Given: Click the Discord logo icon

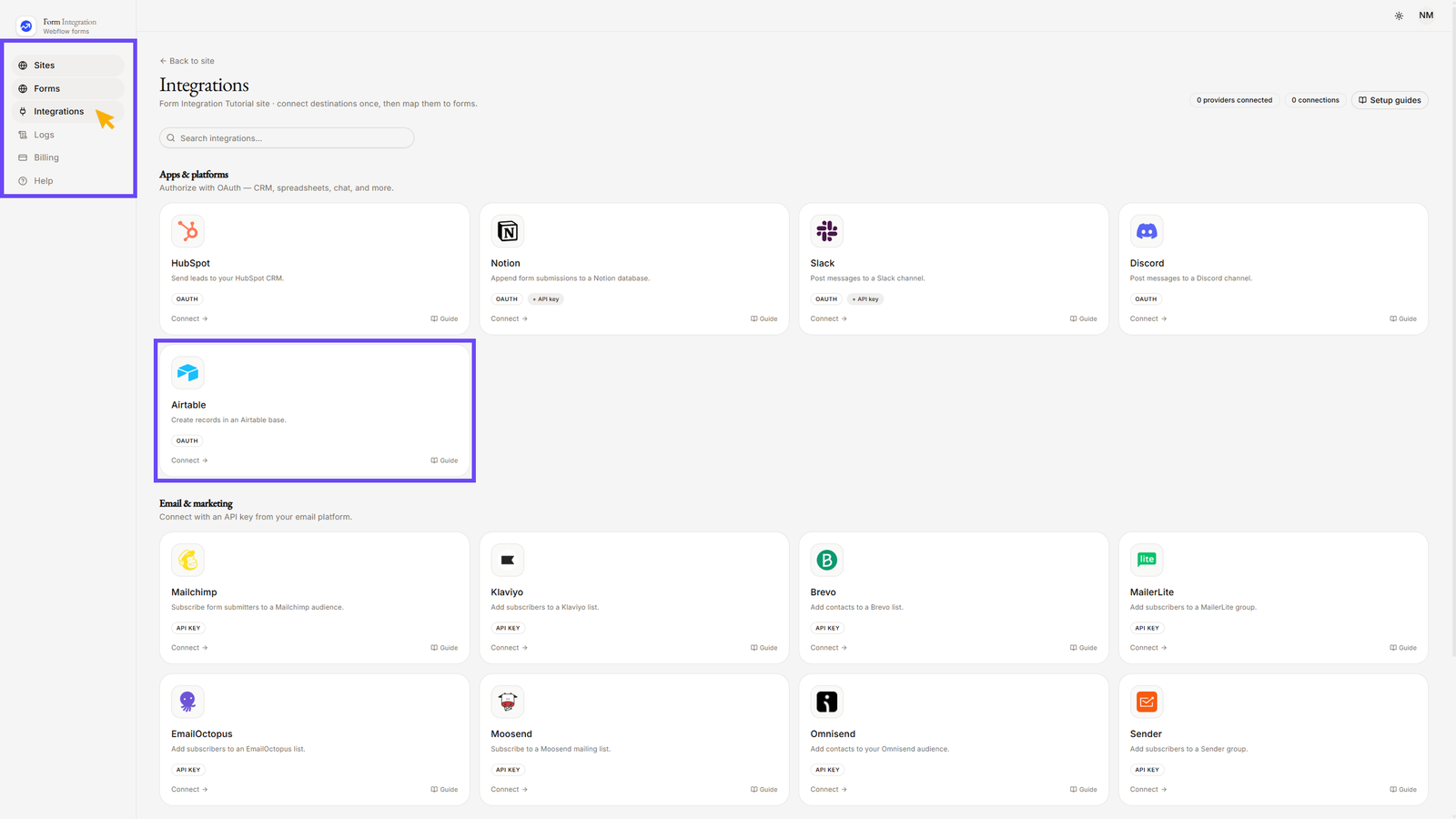Looking at the screenshot, I should [1147, 231].
